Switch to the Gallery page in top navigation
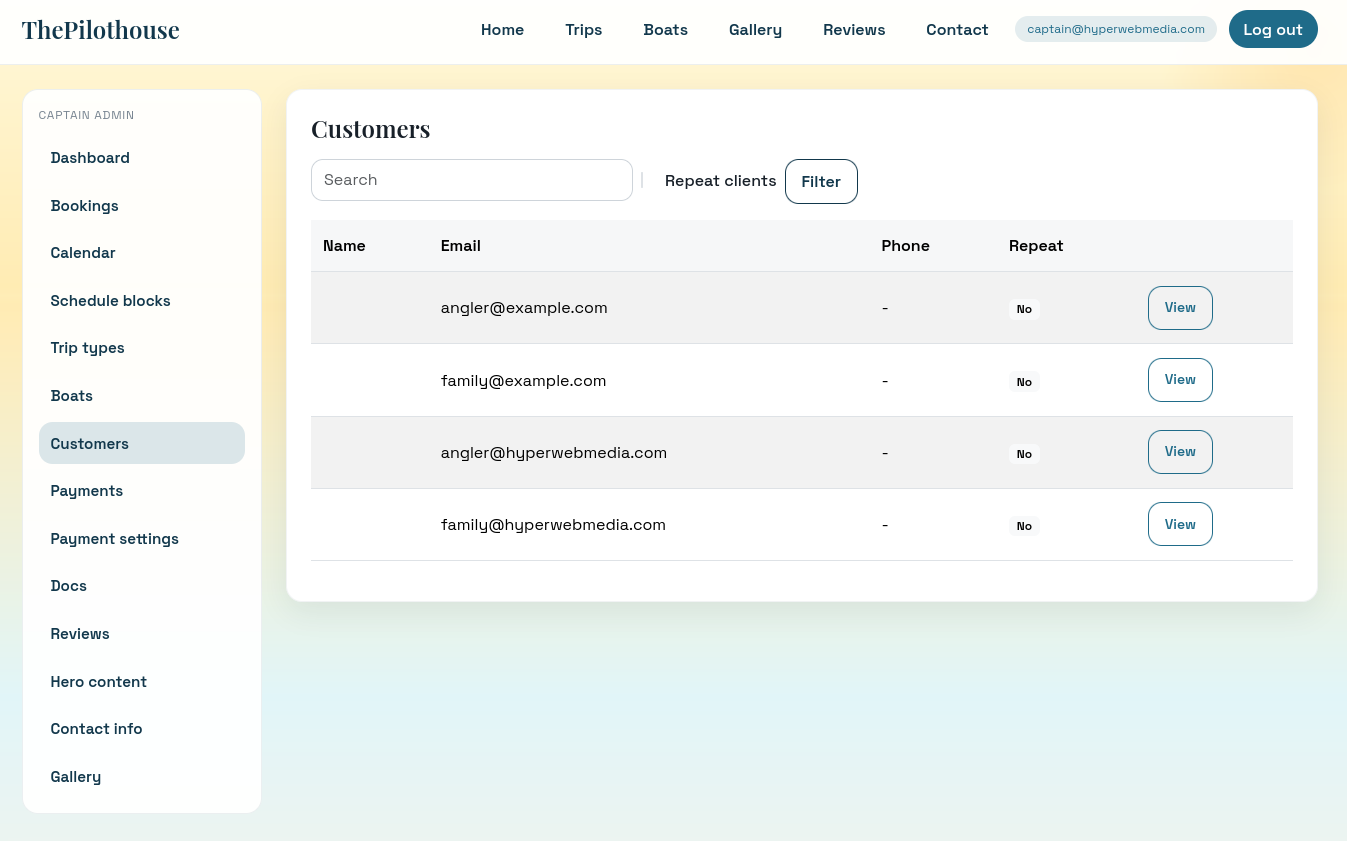 point(755,30)
